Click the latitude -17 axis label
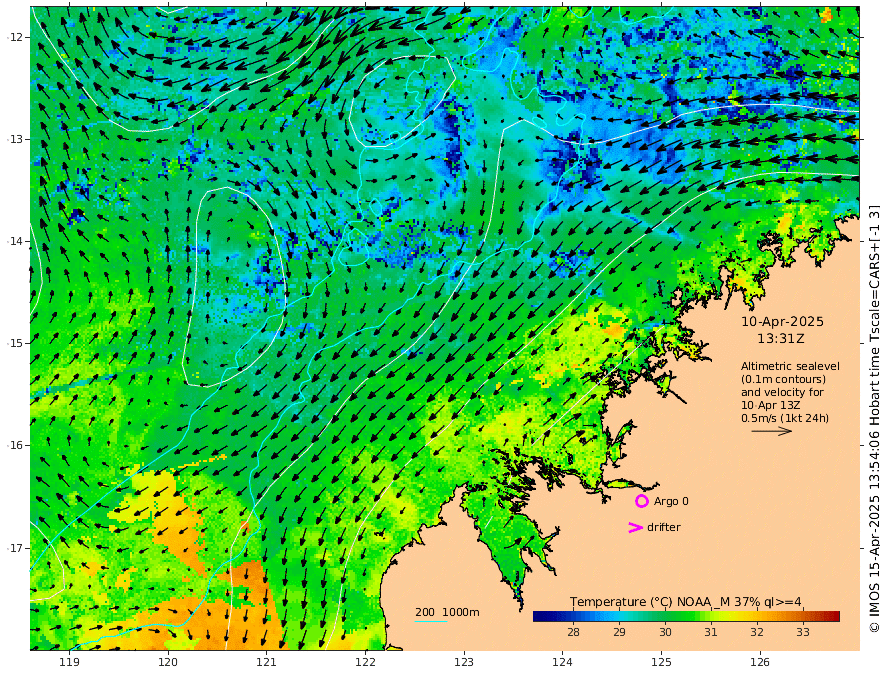 click(x=15, y=548)
